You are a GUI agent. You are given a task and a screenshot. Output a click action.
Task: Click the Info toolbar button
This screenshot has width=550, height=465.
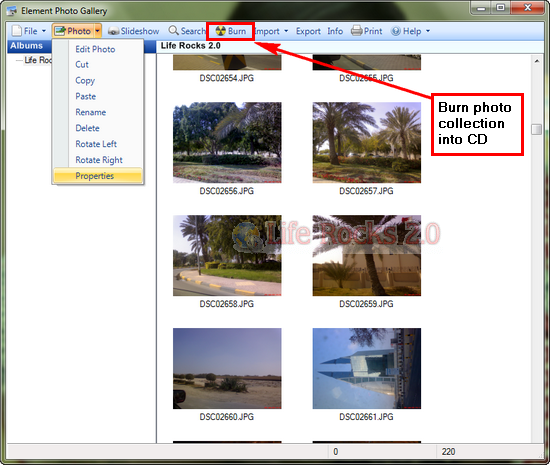335,31
